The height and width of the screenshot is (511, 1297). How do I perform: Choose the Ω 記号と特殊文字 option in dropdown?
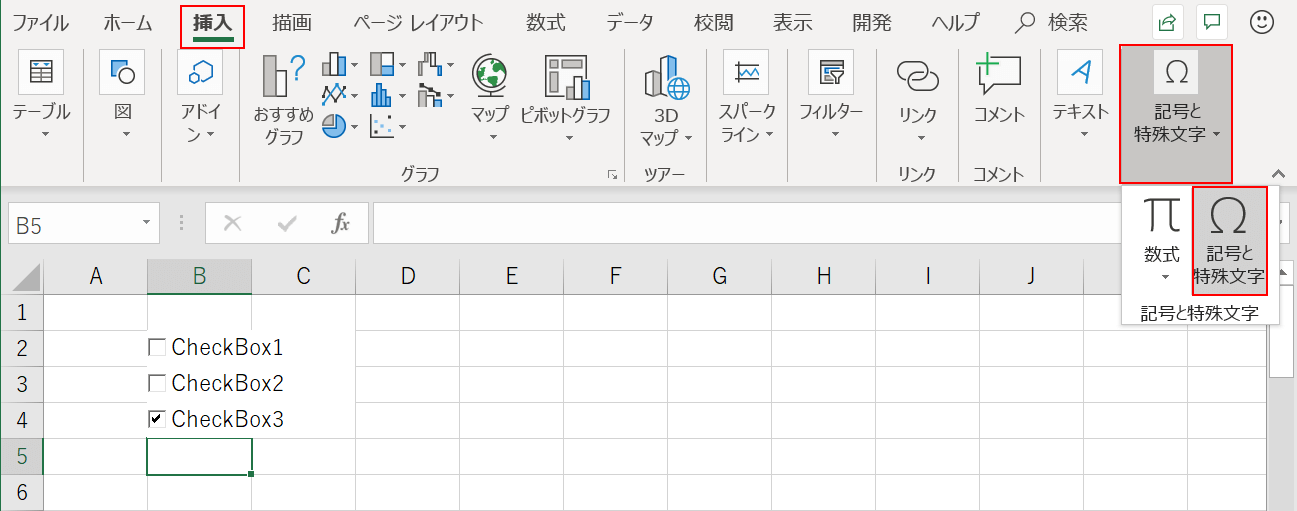point(1229,240)
